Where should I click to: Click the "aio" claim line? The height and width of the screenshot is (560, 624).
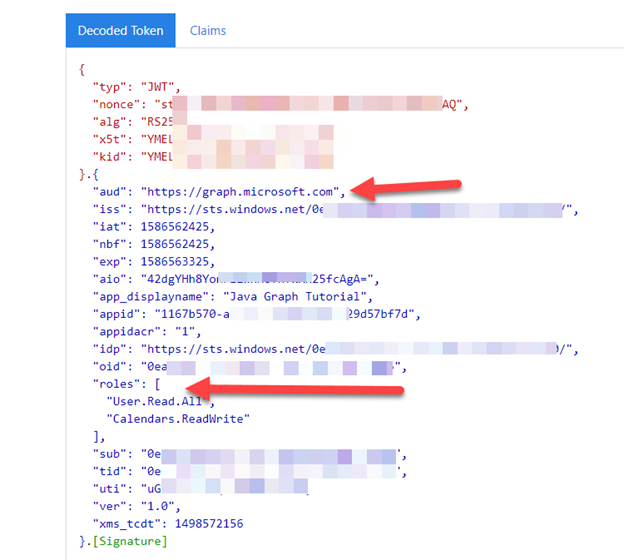pos(236,279)
